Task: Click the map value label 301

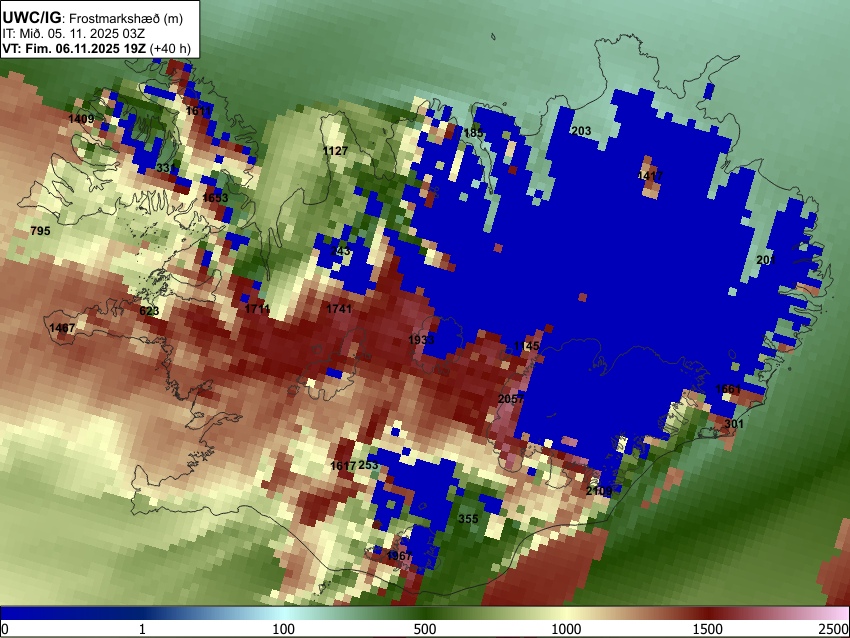Action: [x=733, y=423]
